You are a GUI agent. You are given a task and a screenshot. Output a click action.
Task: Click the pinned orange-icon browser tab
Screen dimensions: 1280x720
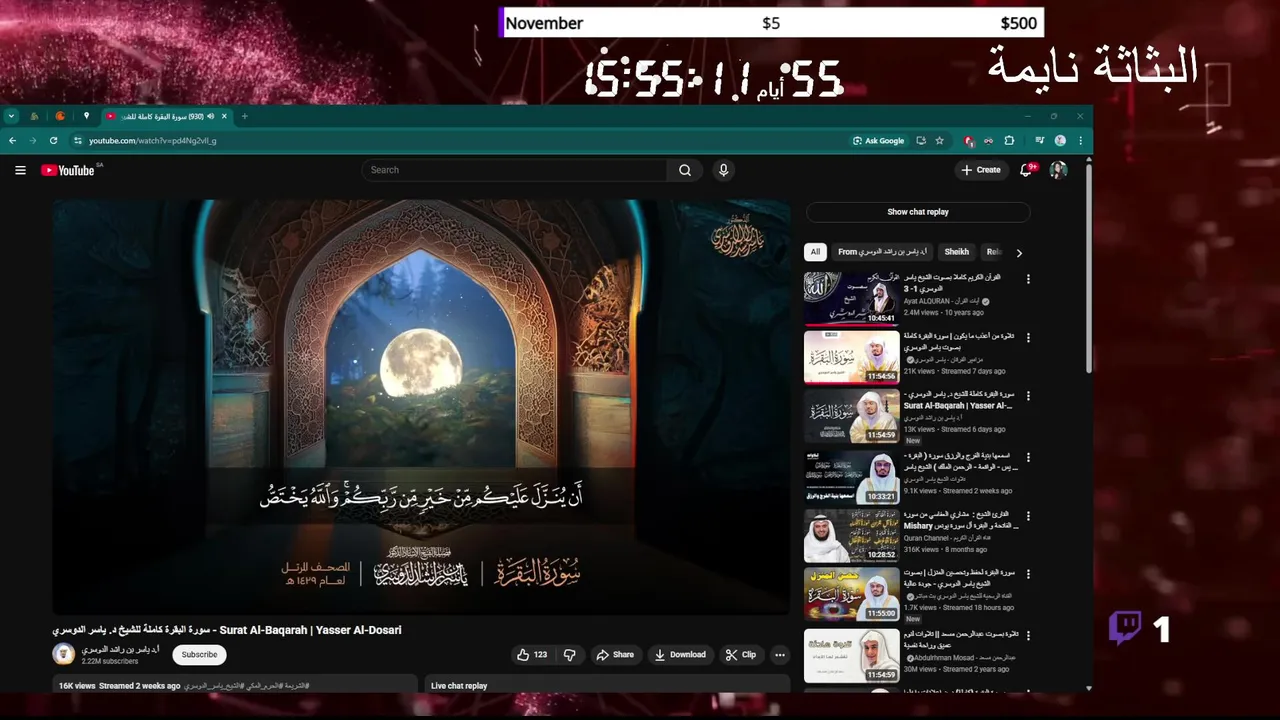point(60,116)
